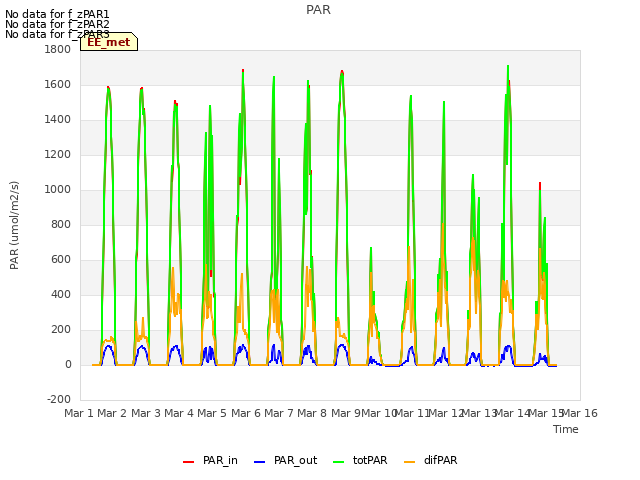
Task: Click the Mar 2 x-axis tick label
Action: coord(112,413)
